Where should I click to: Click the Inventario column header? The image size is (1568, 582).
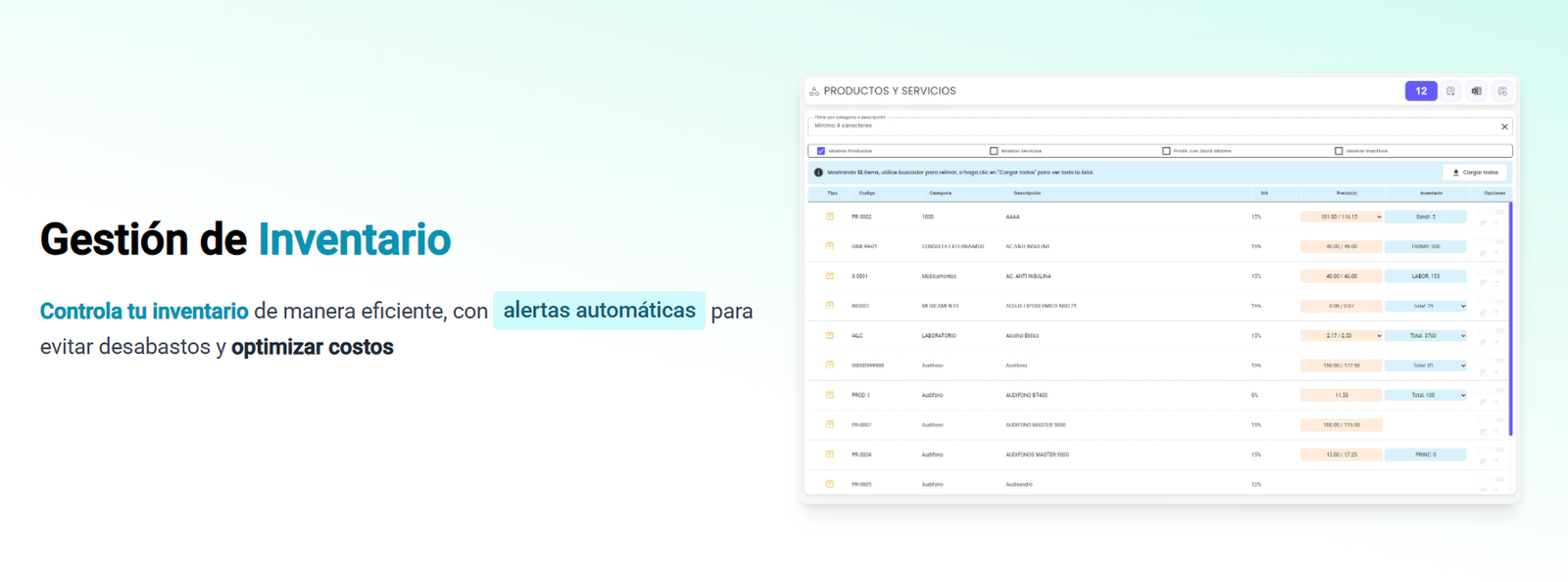tap(1431, 193)
